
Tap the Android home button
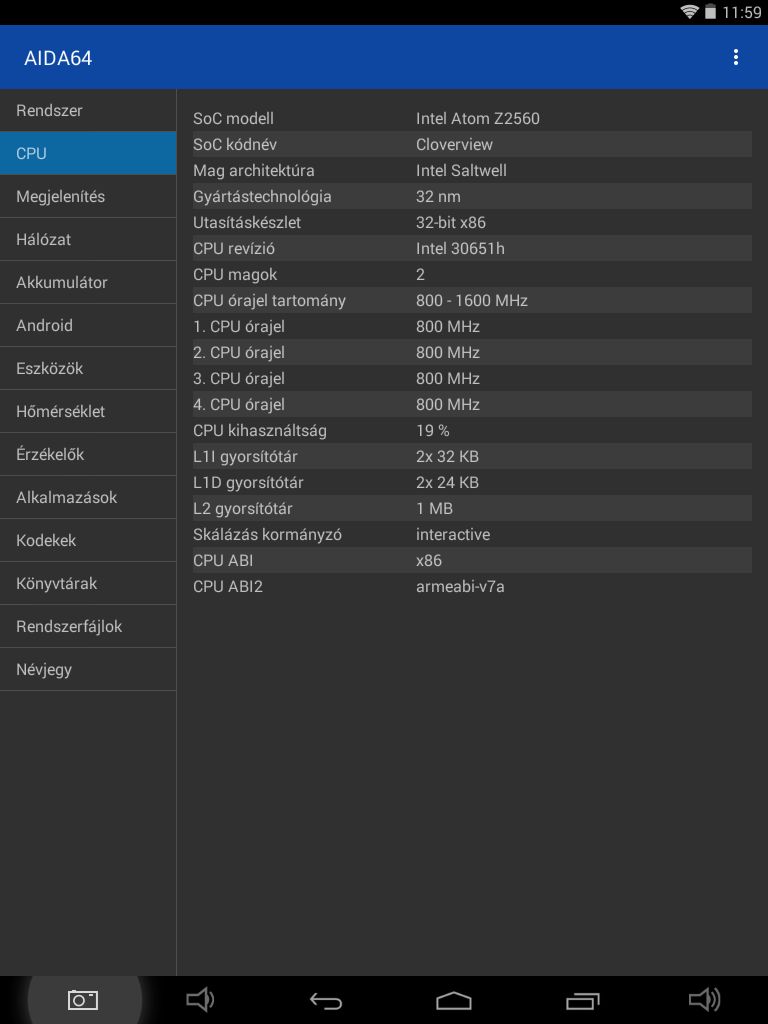454,1000
